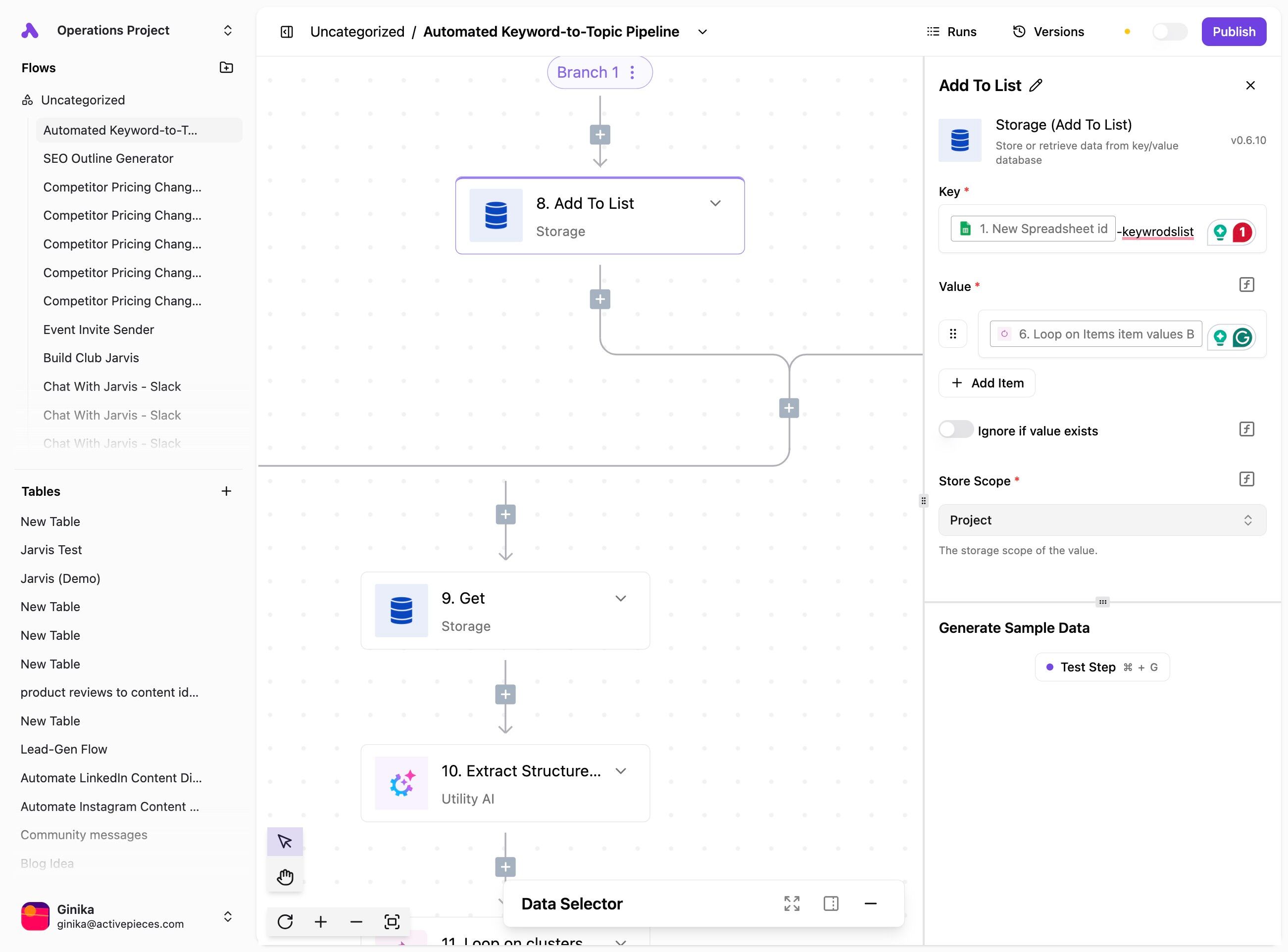Select the hand pan tool
The height and width of the screenshot is (952, 1288).
point(285,876)
